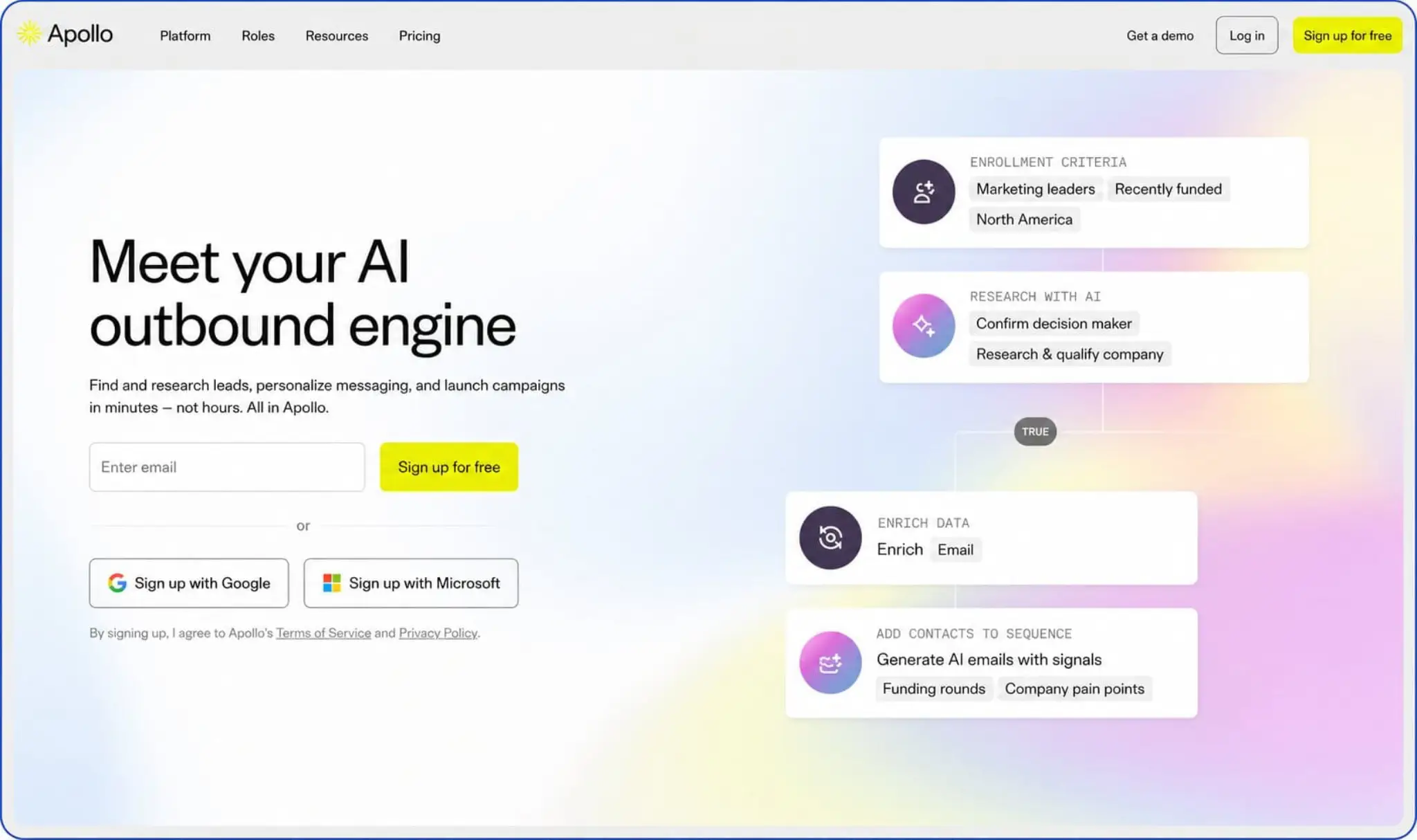Click the Enrich Data refresh icon
The width and height of the screenshot is (1417, 840).
[x=830, y=538]
